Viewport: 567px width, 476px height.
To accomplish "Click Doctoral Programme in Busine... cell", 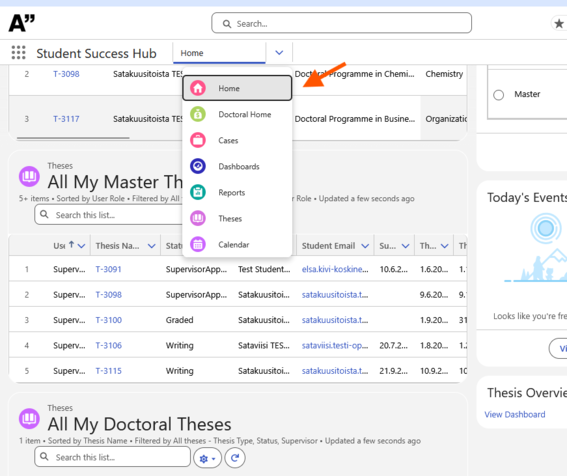I will pos(355,119).
